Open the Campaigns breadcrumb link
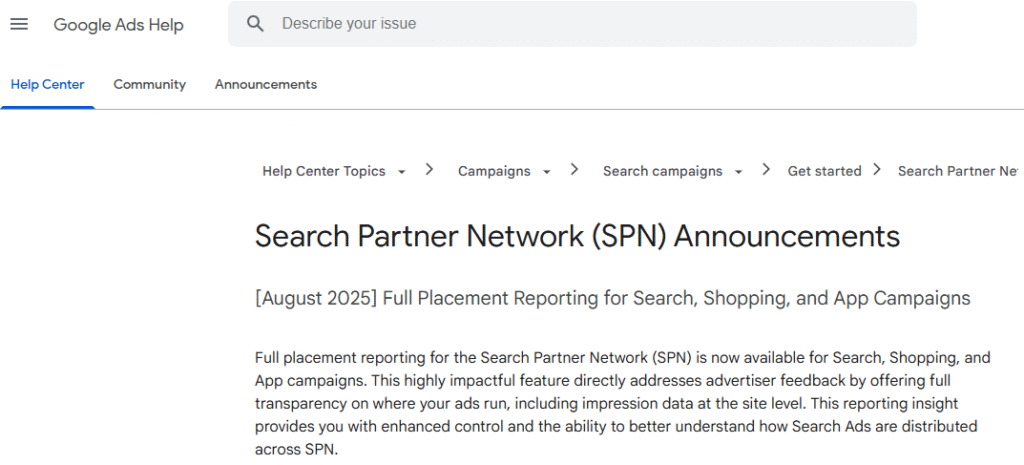The image size is (1024, 465). coord(494,171)
